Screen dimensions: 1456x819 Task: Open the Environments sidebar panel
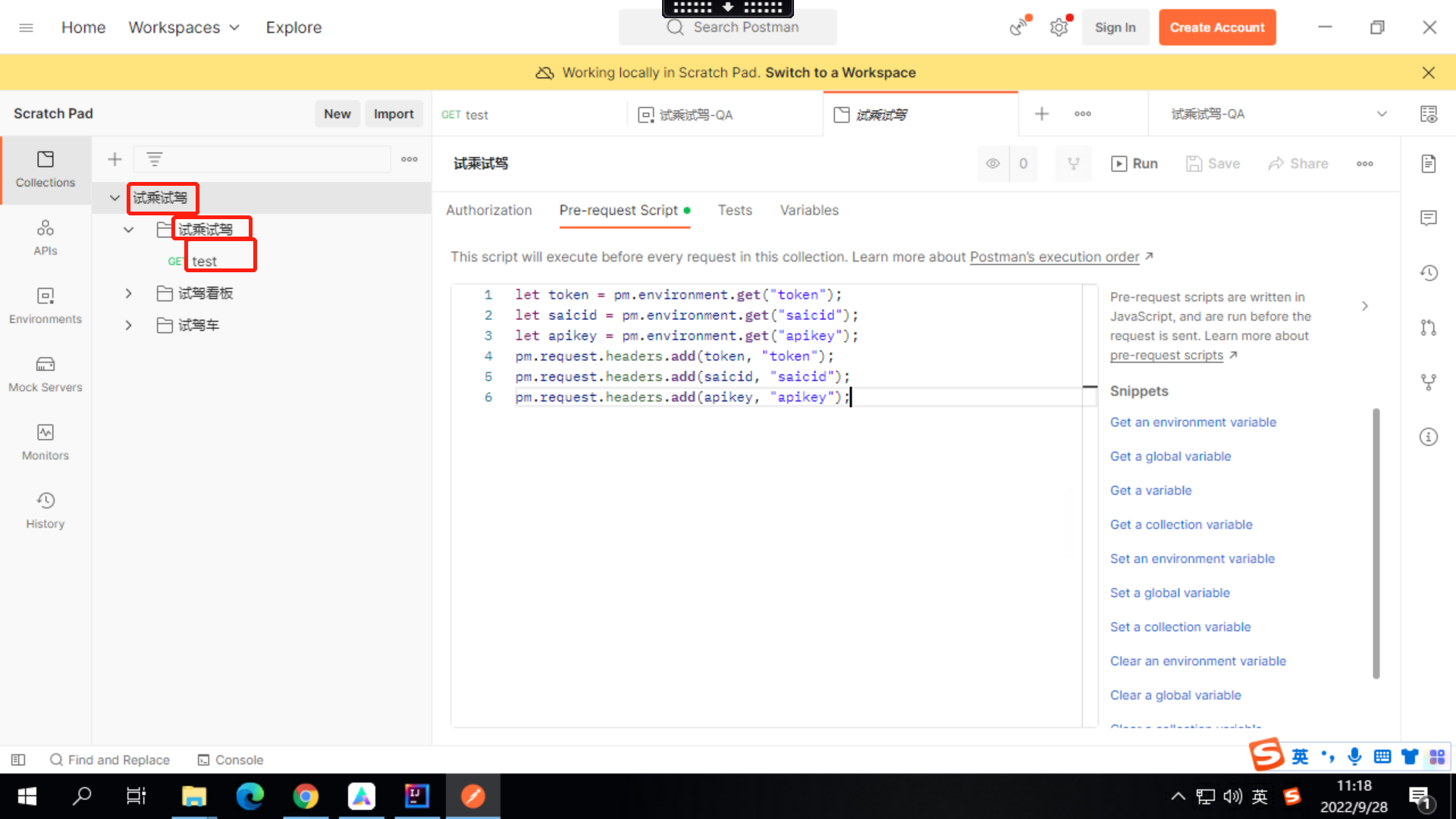(x=45, y=305)
